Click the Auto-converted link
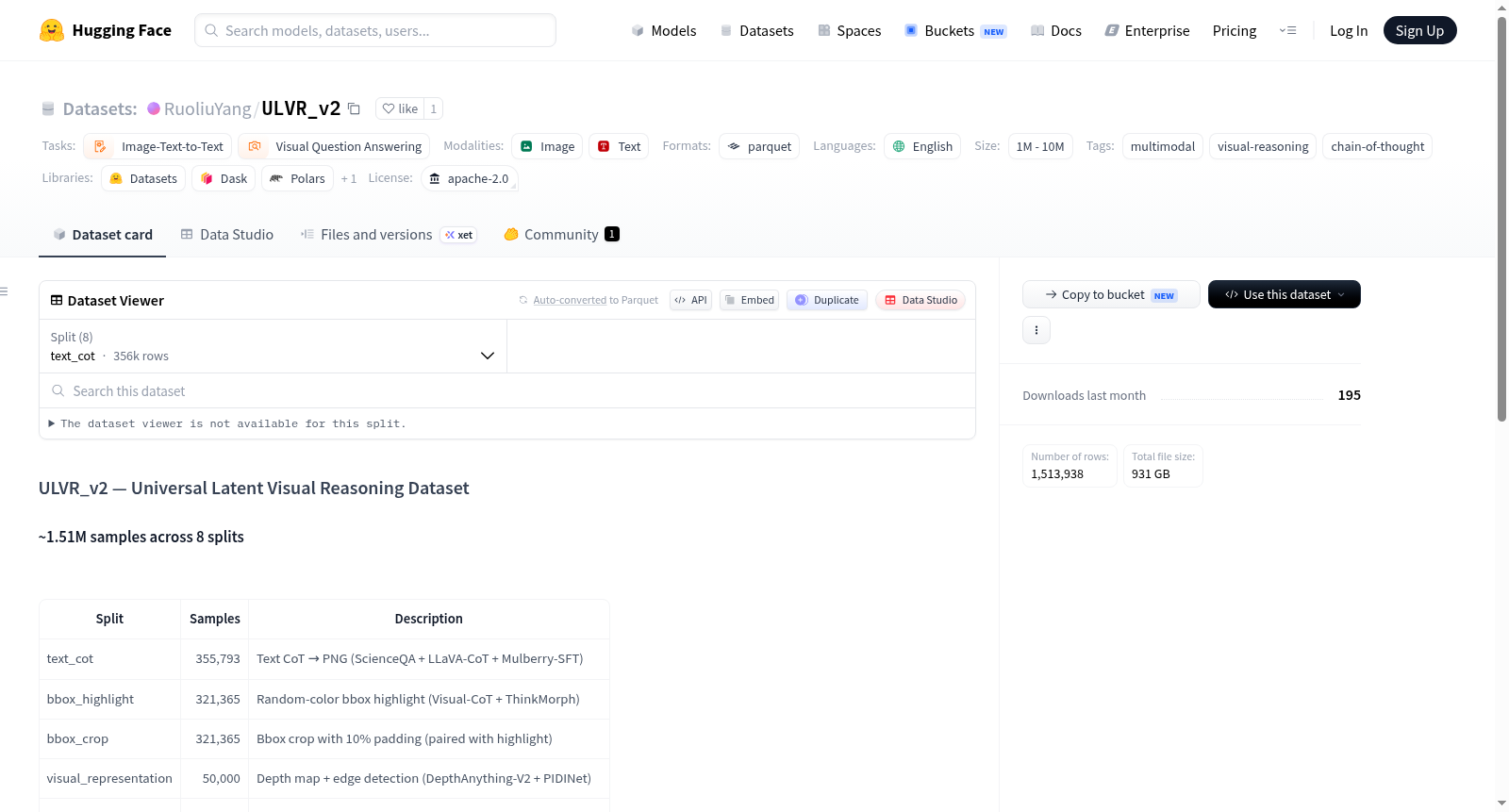The height and width of the screenshot is (812, 1509). tap(570, 300)
